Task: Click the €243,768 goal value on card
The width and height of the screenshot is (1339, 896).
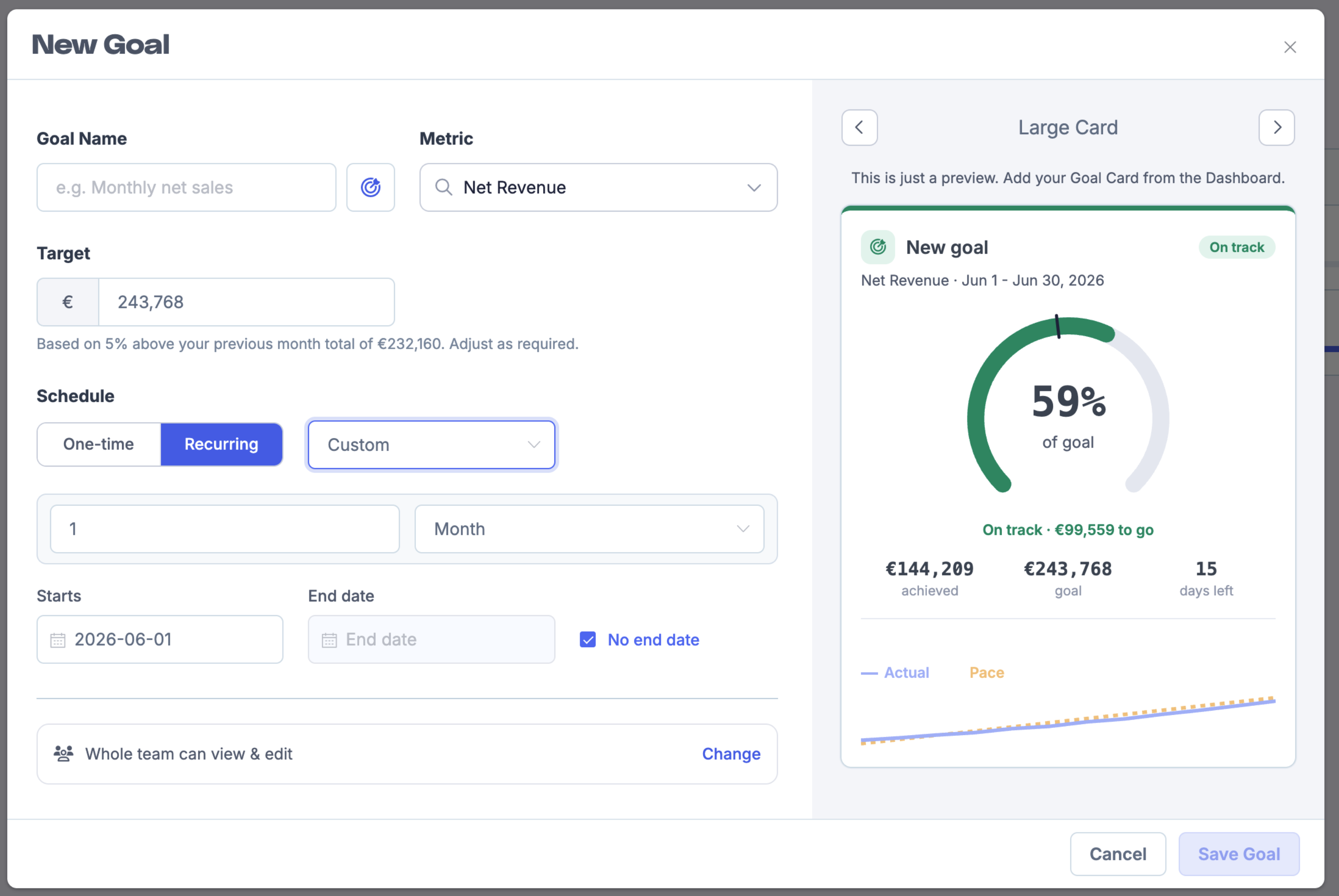Action: pos(1068,568)
